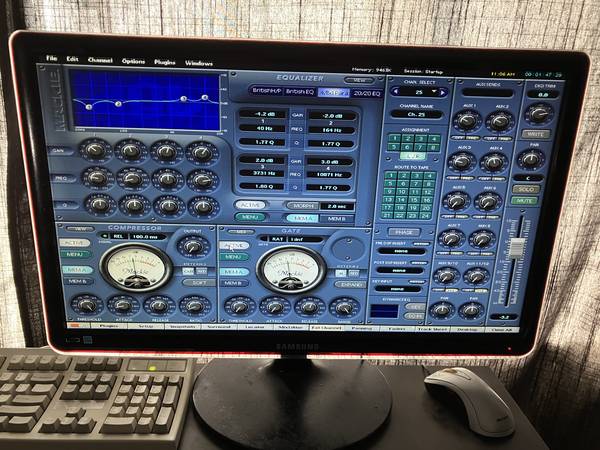The width and height of the screenshot is (600, 450).
Task: Toggle the channel Solo button
Action: 525,189
